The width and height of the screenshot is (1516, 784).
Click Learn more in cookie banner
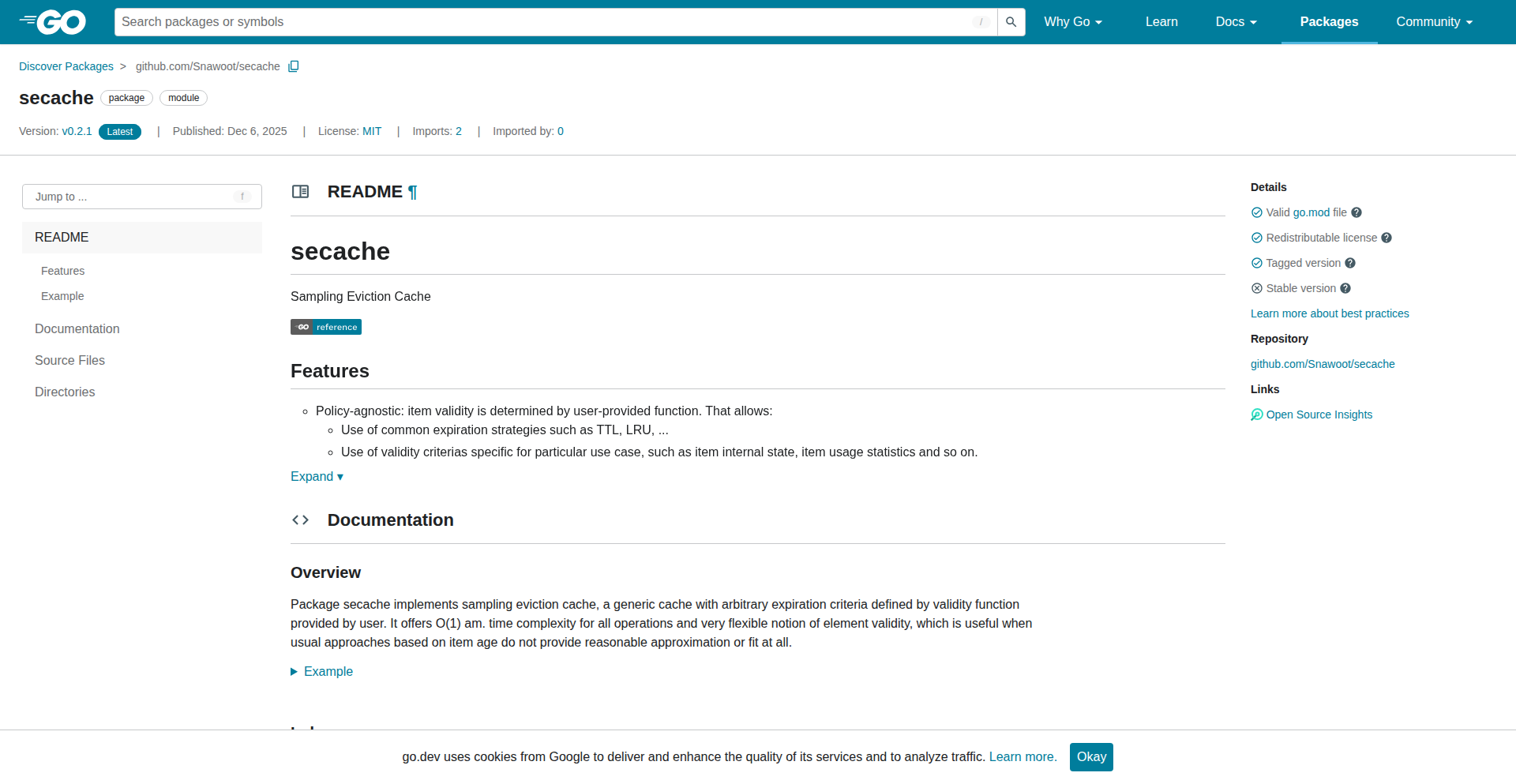[x=1023, y=756]
